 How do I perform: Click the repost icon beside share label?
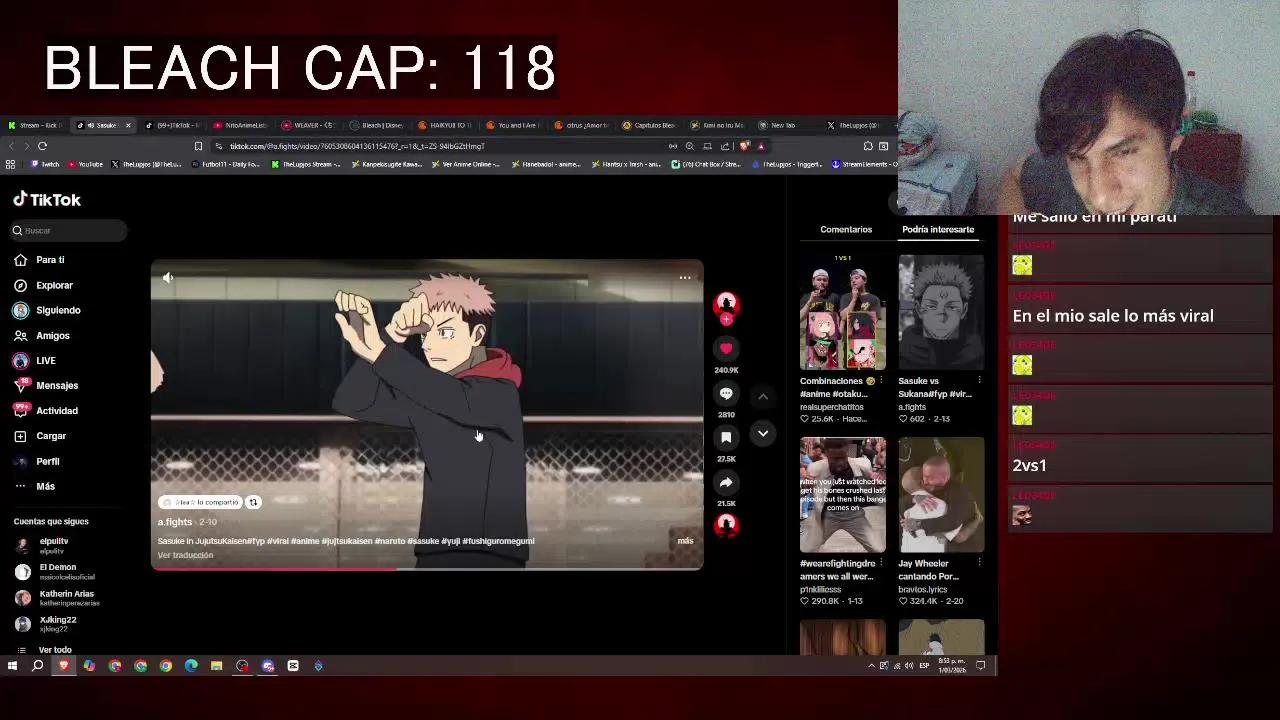[x=253, y=502]
